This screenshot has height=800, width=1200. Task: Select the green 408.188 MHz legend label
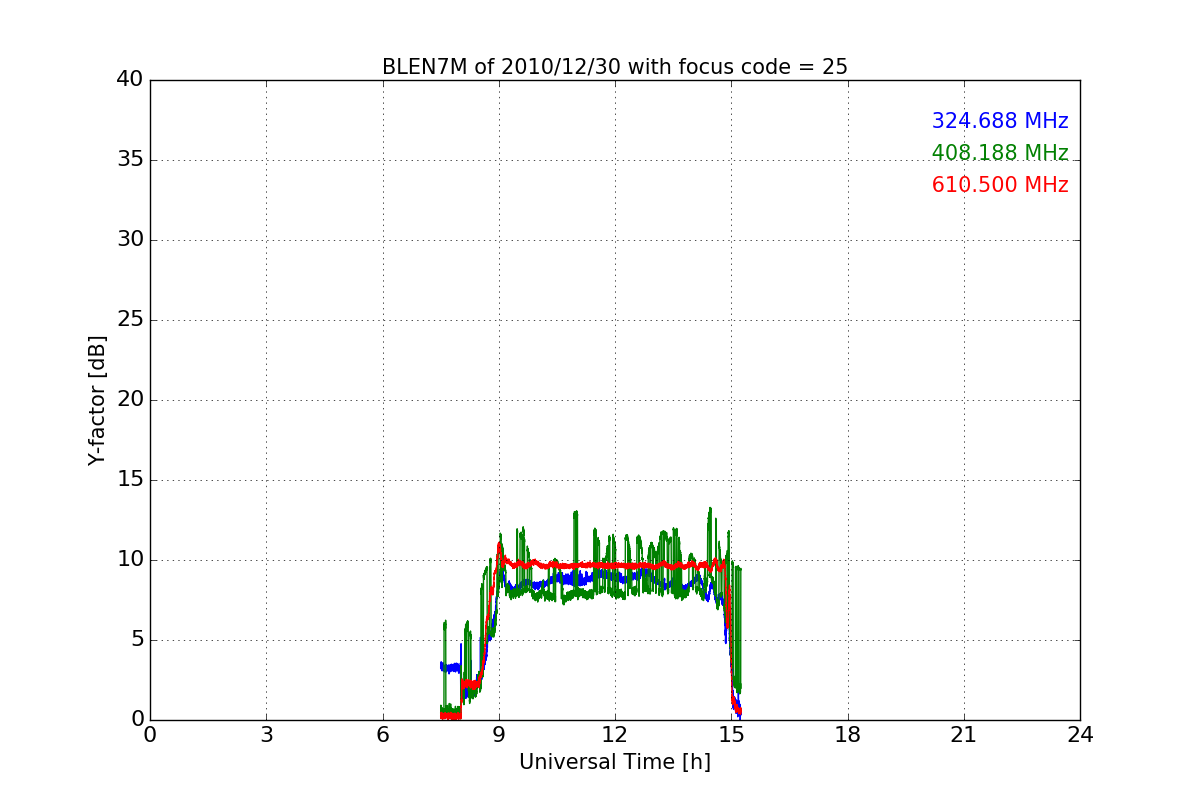pyautogui.click(x=1000, y=153)
